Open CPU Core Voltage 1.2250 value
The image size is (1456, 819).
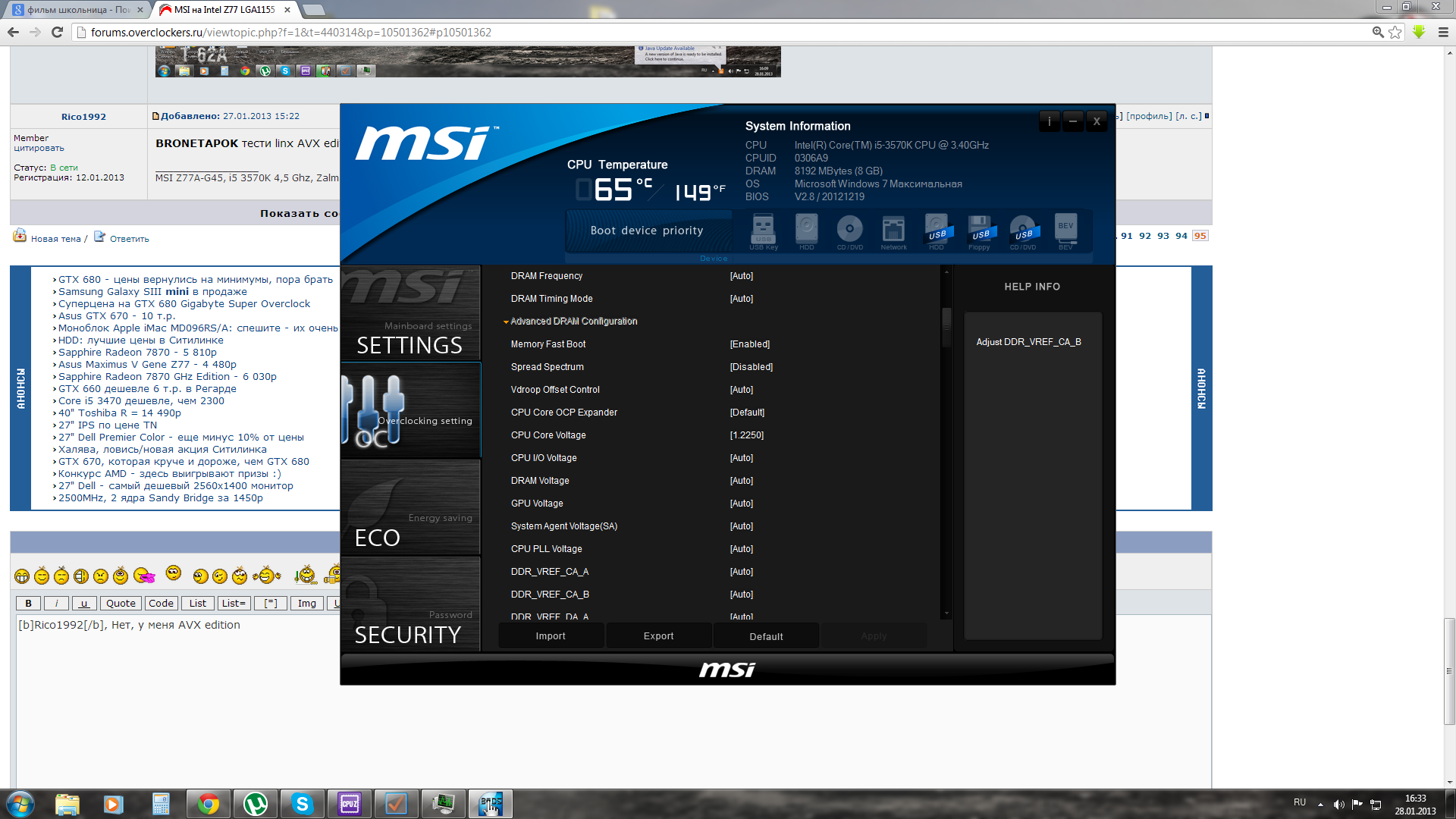(746, 435)
